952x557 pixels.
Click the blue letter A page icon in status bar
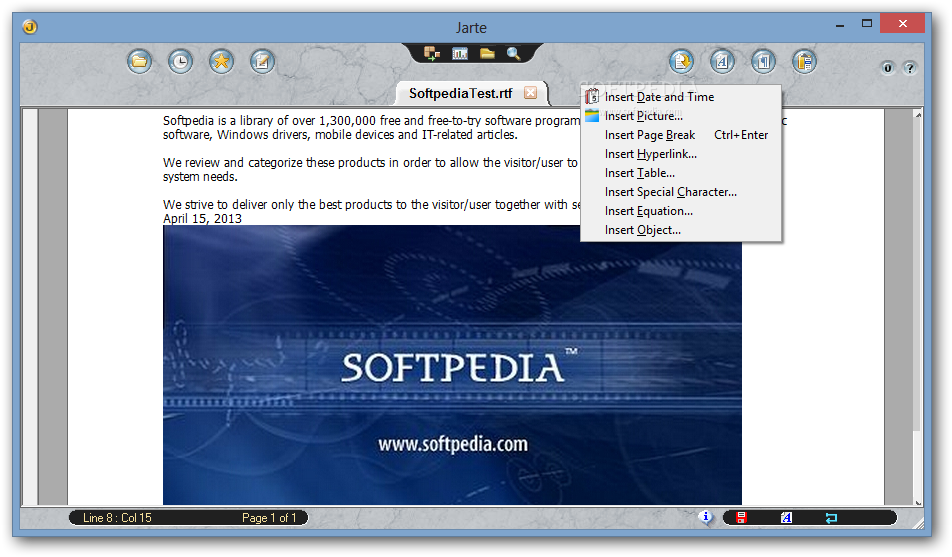coord(786,518)
